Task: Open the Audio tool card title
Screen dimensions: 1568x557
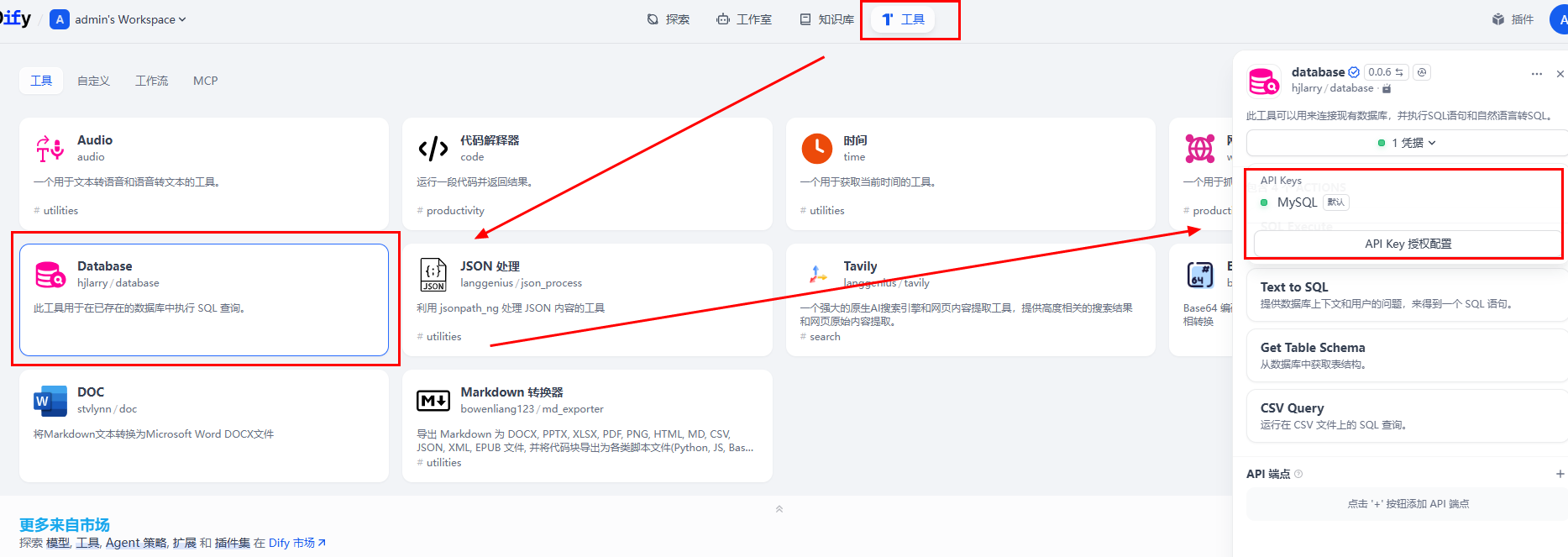Action: click(x=95, y=140)
